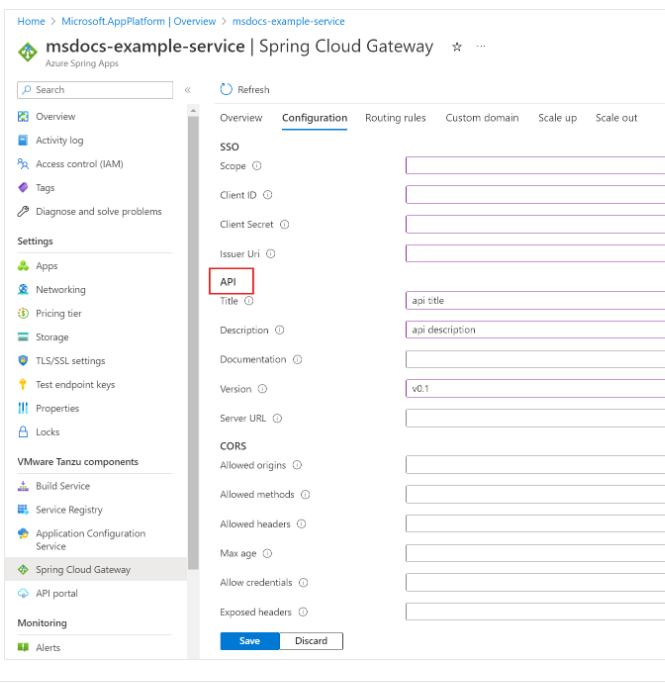Image resolution: width=665 pixels, height=683 pixels.
Task: Open the Spring Cloud Gateway sidebar item
Action: [96, 569]
